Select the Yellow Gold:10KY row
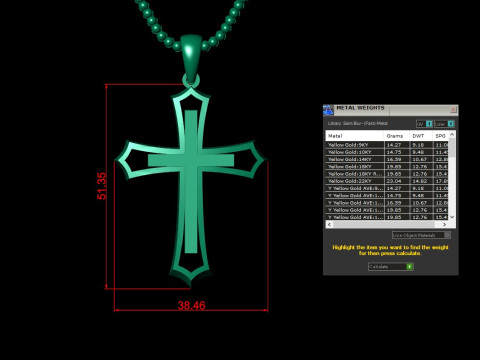 tap(387, 152)
